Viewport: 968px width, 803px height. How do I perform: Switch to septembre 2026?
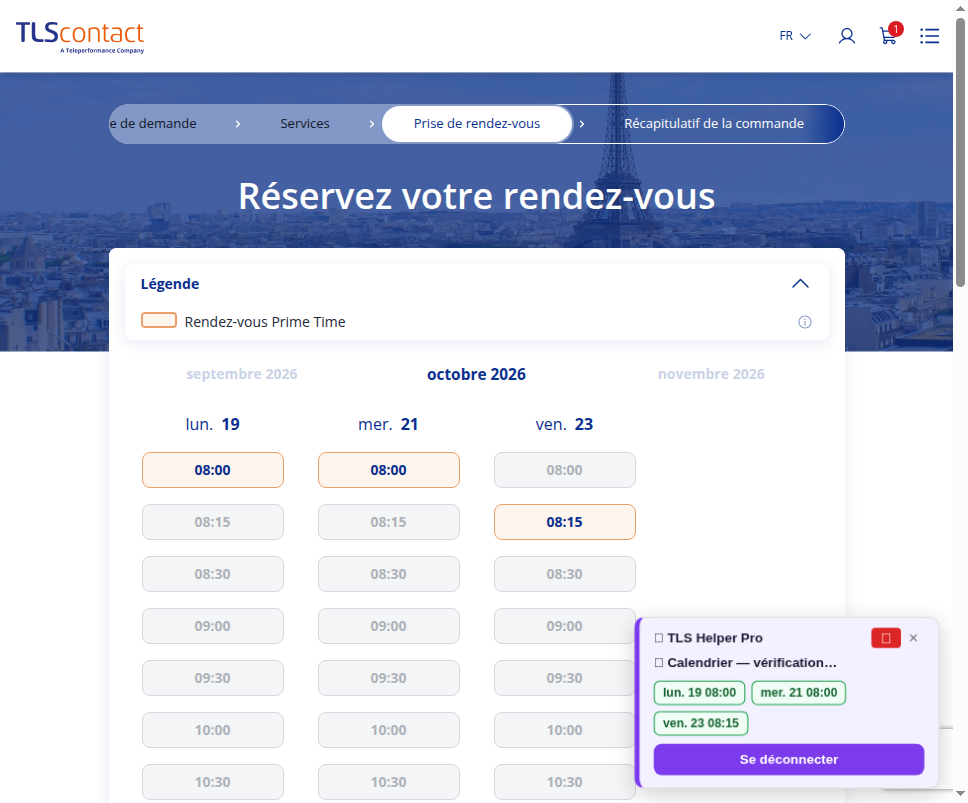(x=241, y=374)
